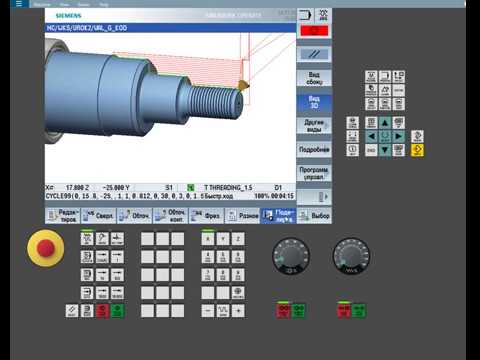Screen dimensions: 480x360
Task: Hit the yellow-red emergency stop button
Action: pyautogui.click(x=45, y=248)
